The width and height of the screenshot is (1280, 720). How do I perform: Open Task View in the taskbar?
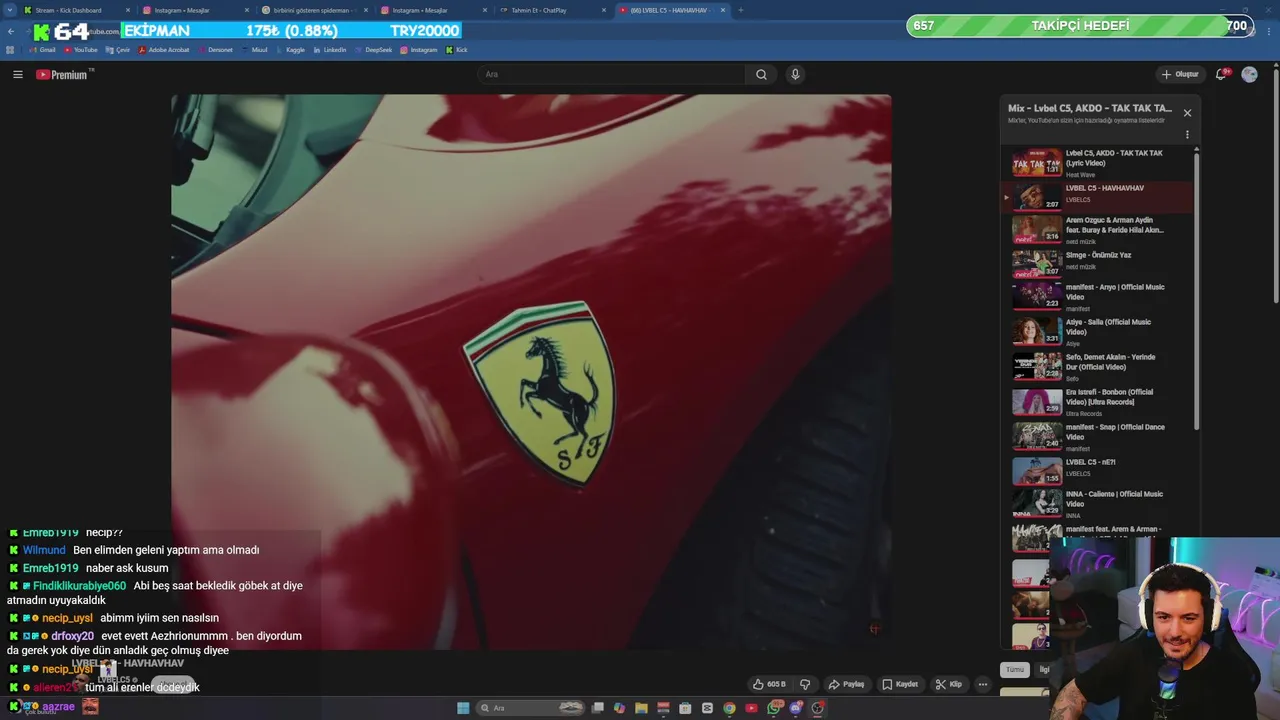tap(597, 708)
